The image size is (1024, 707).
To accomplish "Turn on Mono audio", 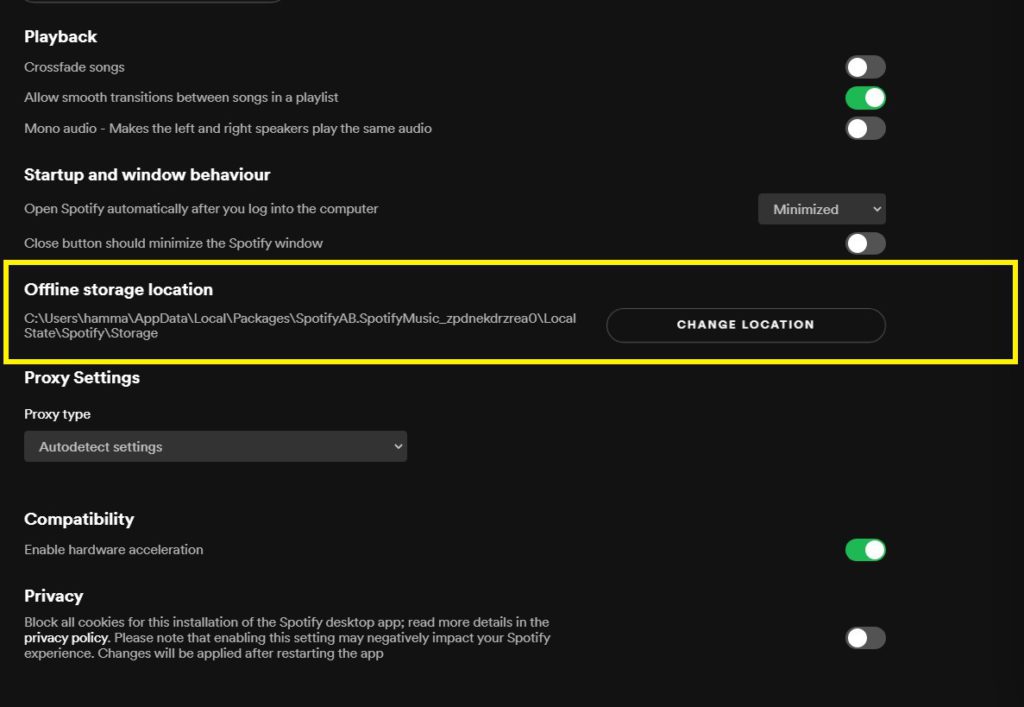I will pyautogui.click(x=864, y=128).
